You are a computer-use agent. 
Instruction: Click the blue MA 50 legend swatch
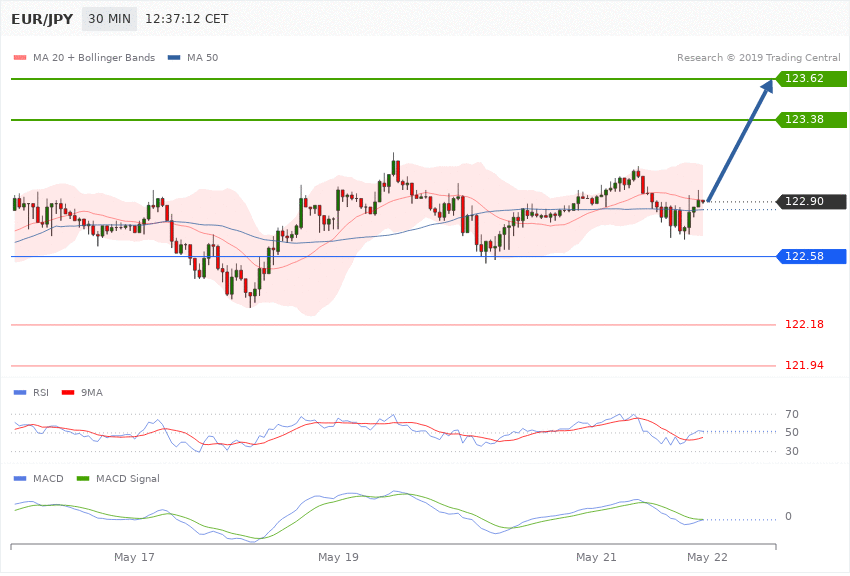tap(174, 57)
